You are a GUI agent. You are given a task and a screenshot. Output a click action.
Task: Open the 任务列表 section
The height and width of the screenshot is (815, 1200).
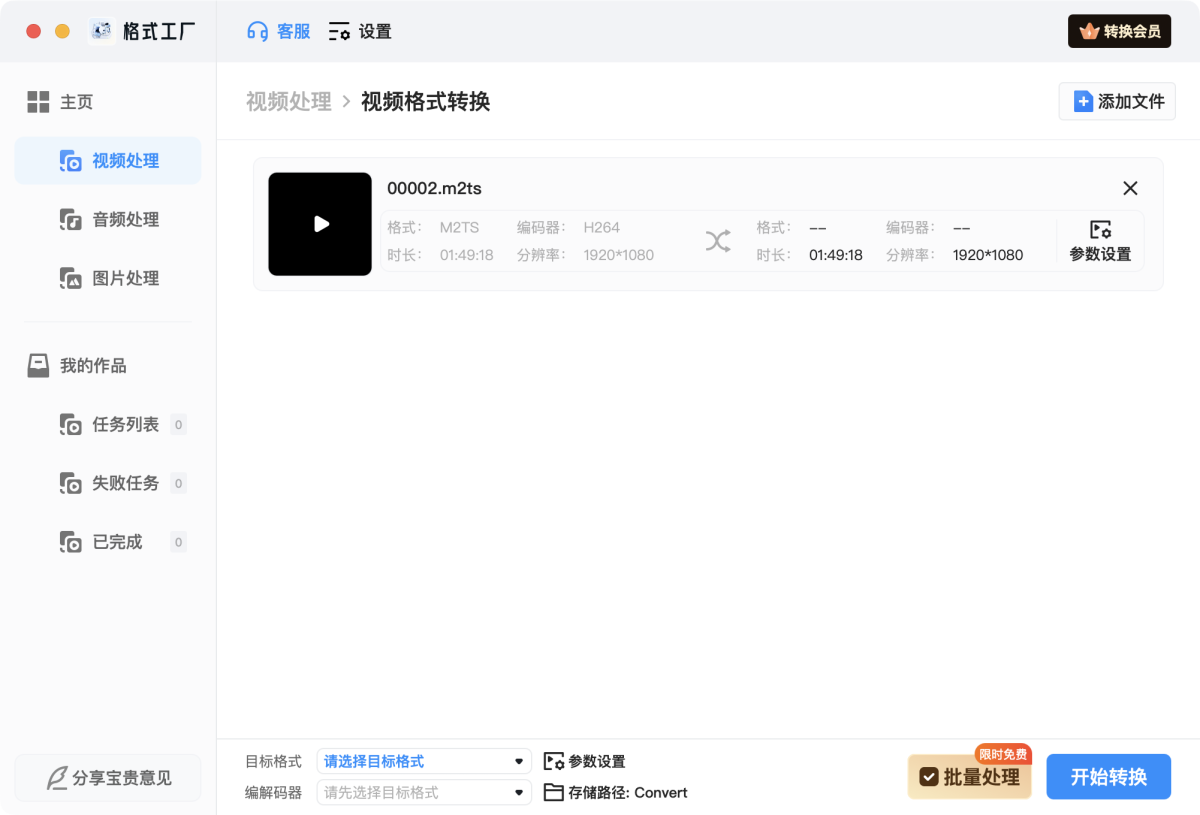(x=125, y=425)
